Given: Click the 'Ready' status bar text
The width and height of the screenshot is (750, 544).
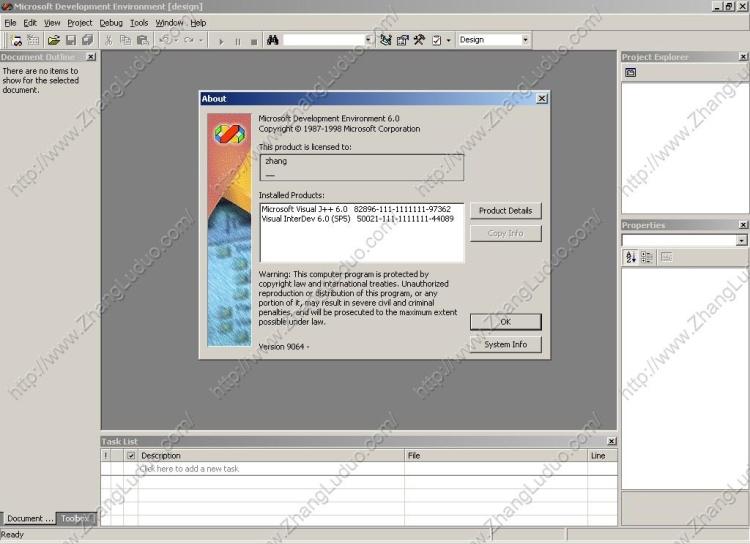Looking at the screenshot, I should pos(12,534).
